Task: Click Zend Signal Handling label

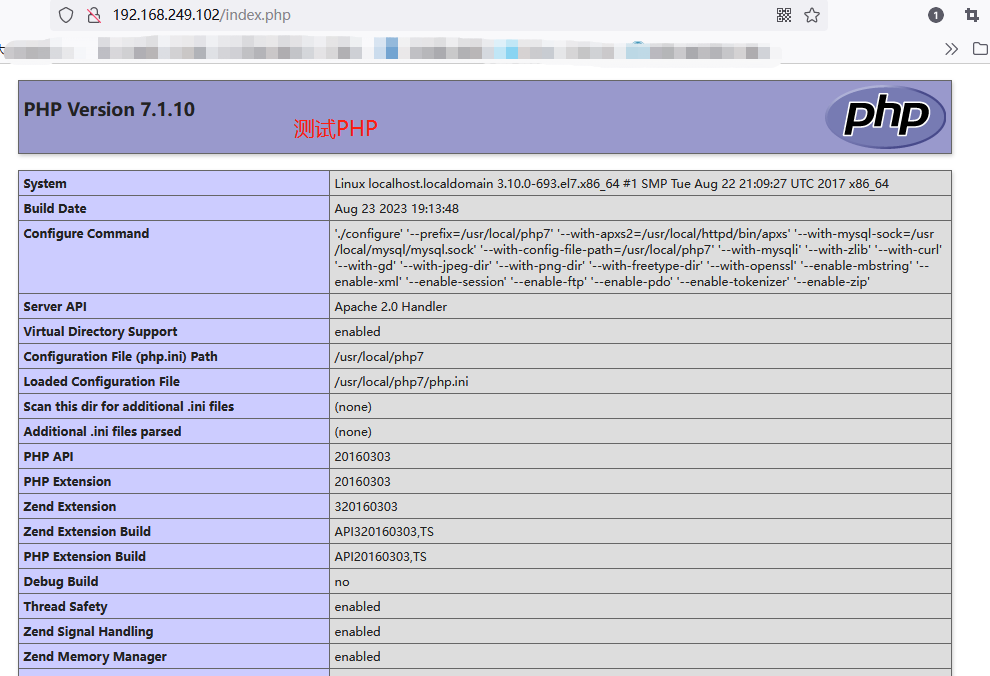Action: [x=88, y=632]
